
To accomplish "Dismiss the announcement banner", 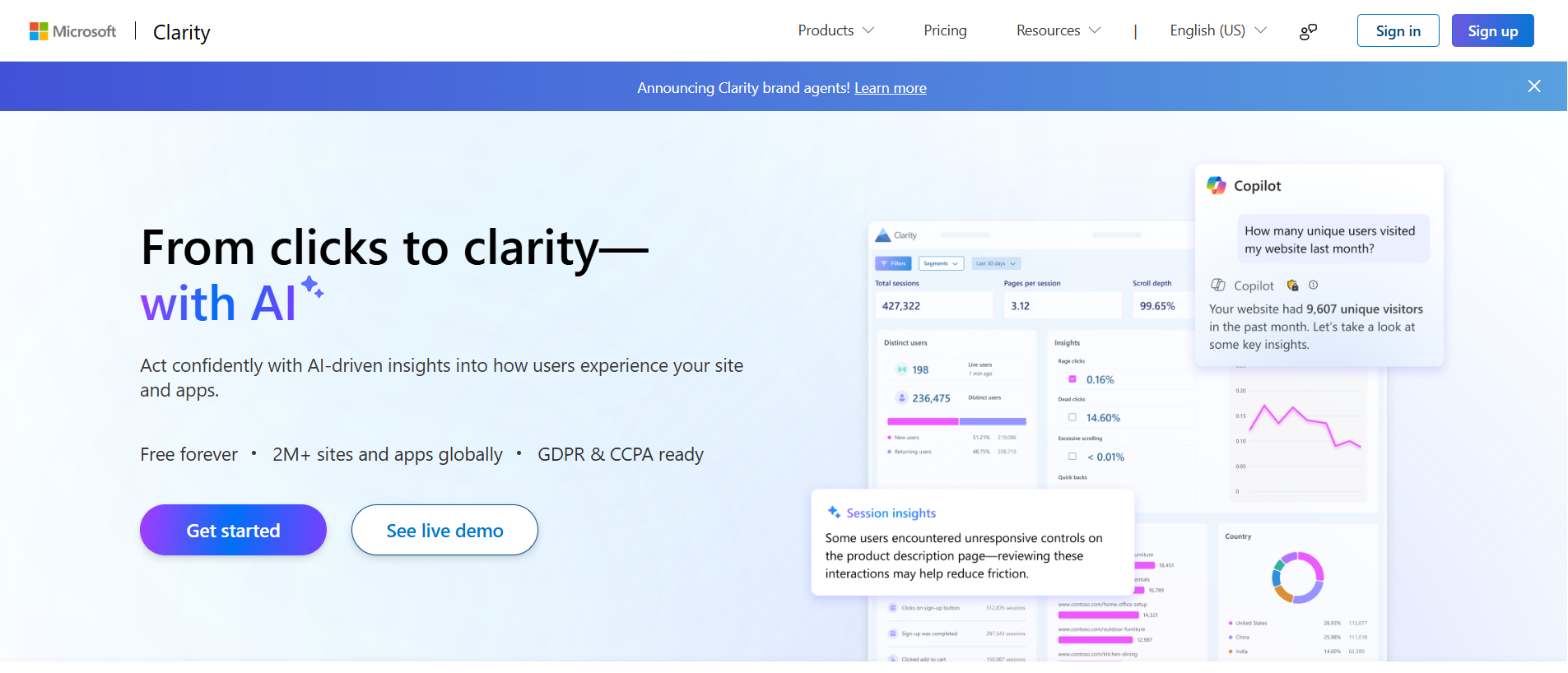I will tap(1533, 86).
